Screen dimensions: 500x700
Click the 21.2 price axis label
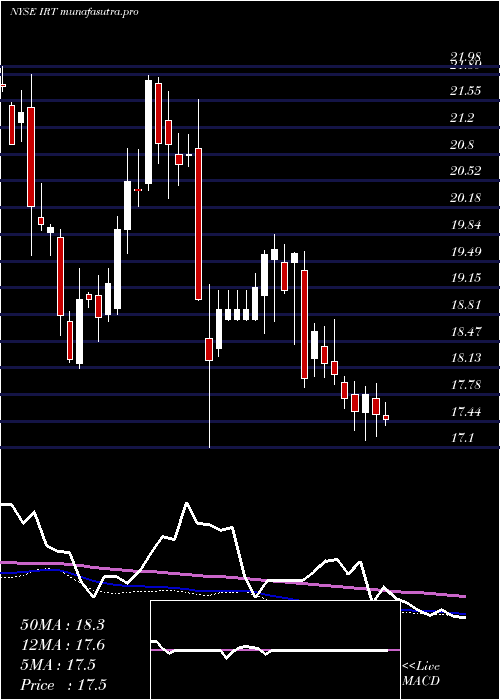[x=462, y=118]
